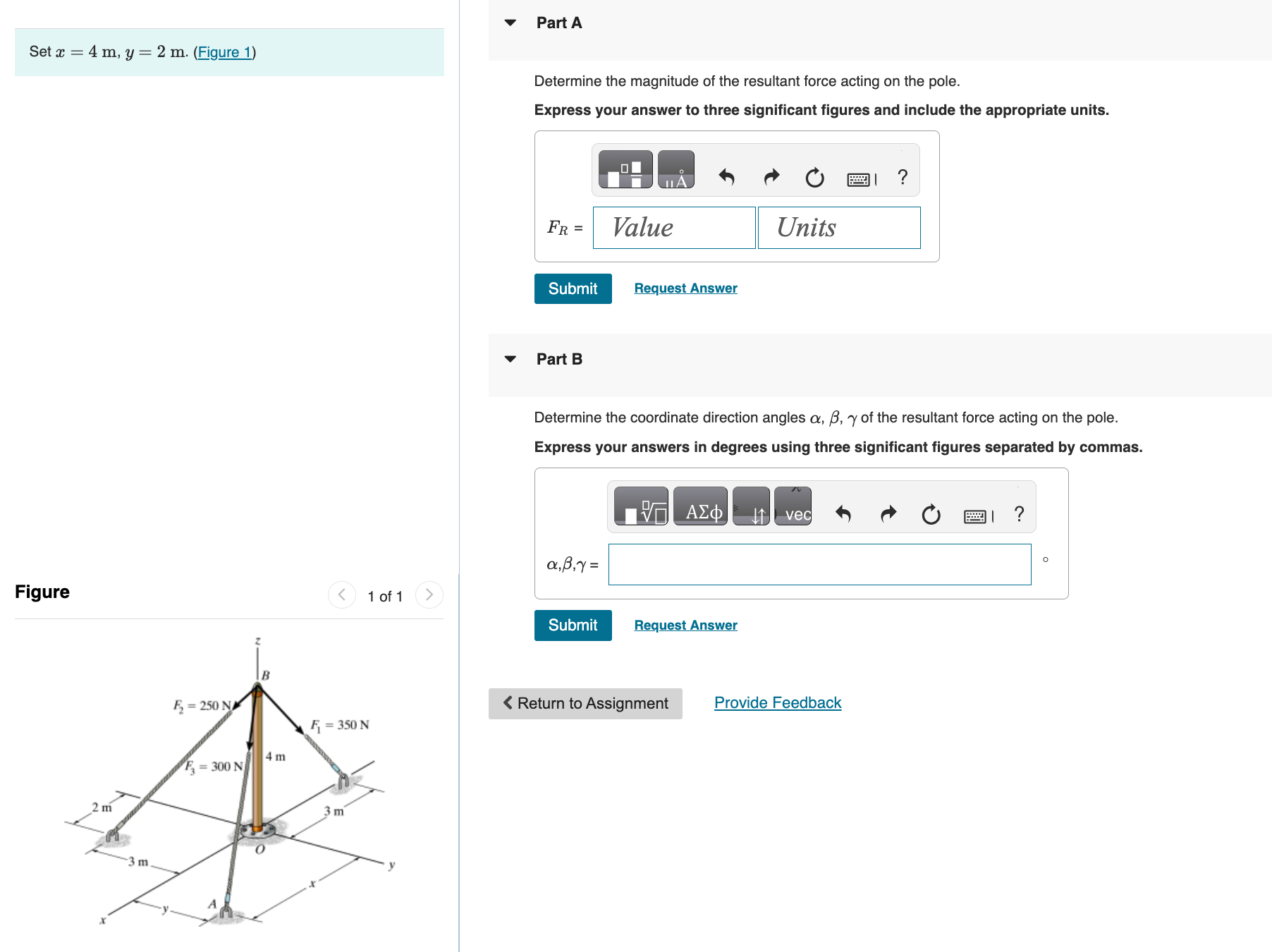Screen dimensions: 1272x952
Task: Click Provide Feedback
Action: (x=777, y=702)
